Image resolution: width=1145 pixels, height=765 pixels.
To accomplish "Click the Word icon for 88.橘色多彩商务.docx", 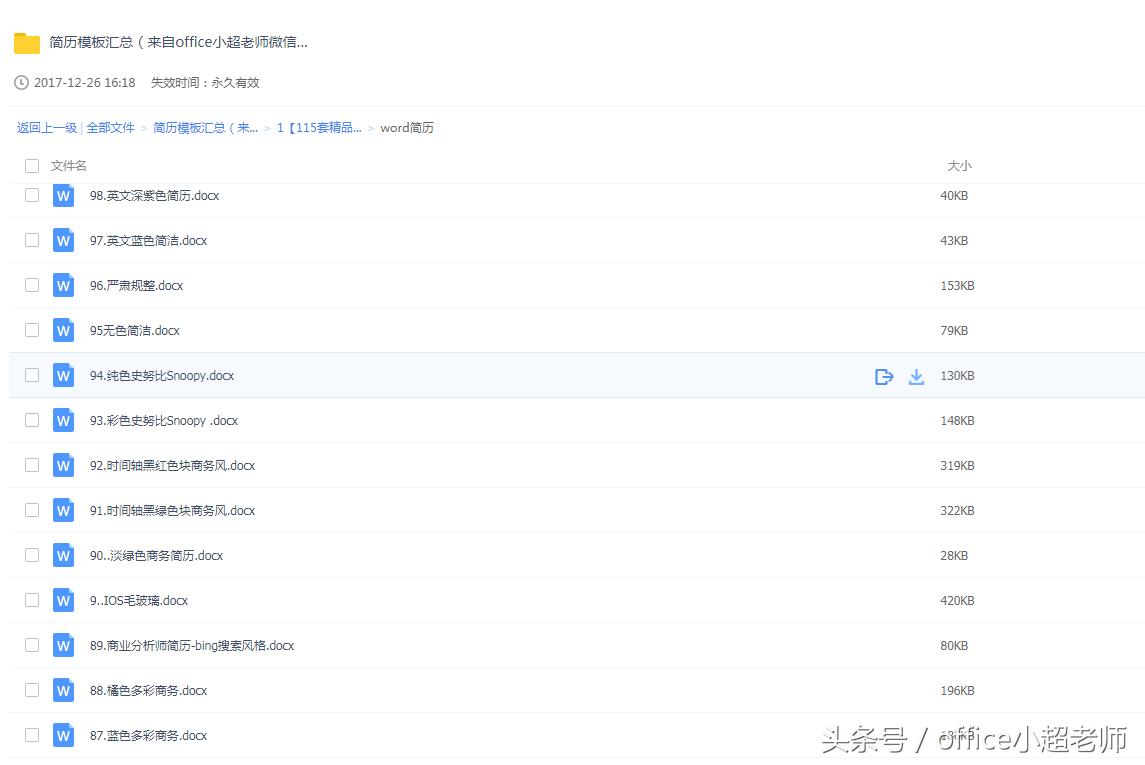I will coord(63,690).
